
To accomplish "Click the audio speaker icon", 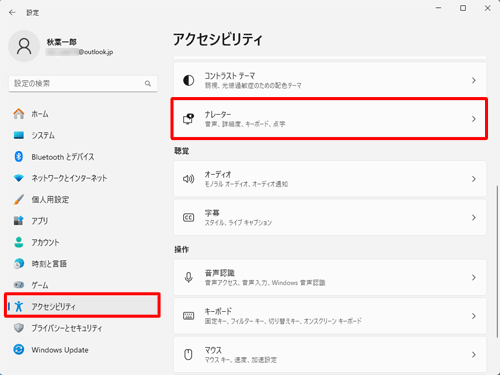I will (x=189, y=179).
